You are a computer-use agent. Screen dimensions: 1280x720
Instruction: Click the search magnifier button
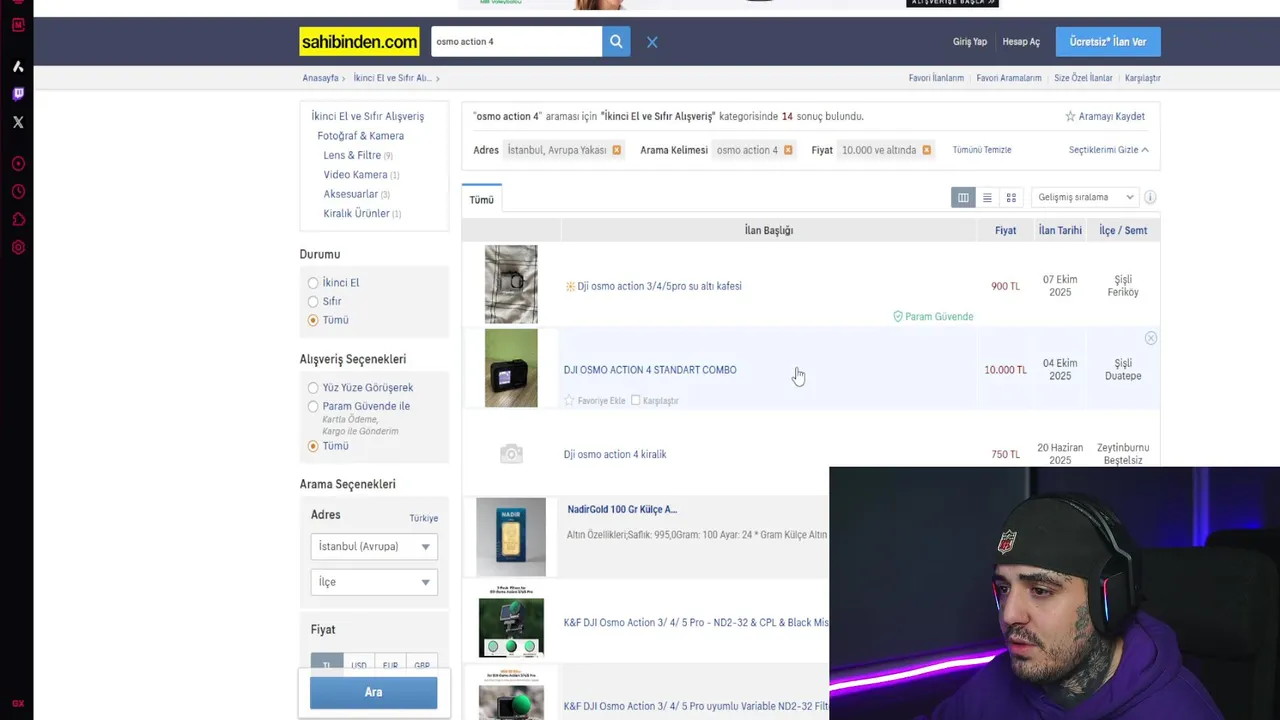[x=616, y=42]
